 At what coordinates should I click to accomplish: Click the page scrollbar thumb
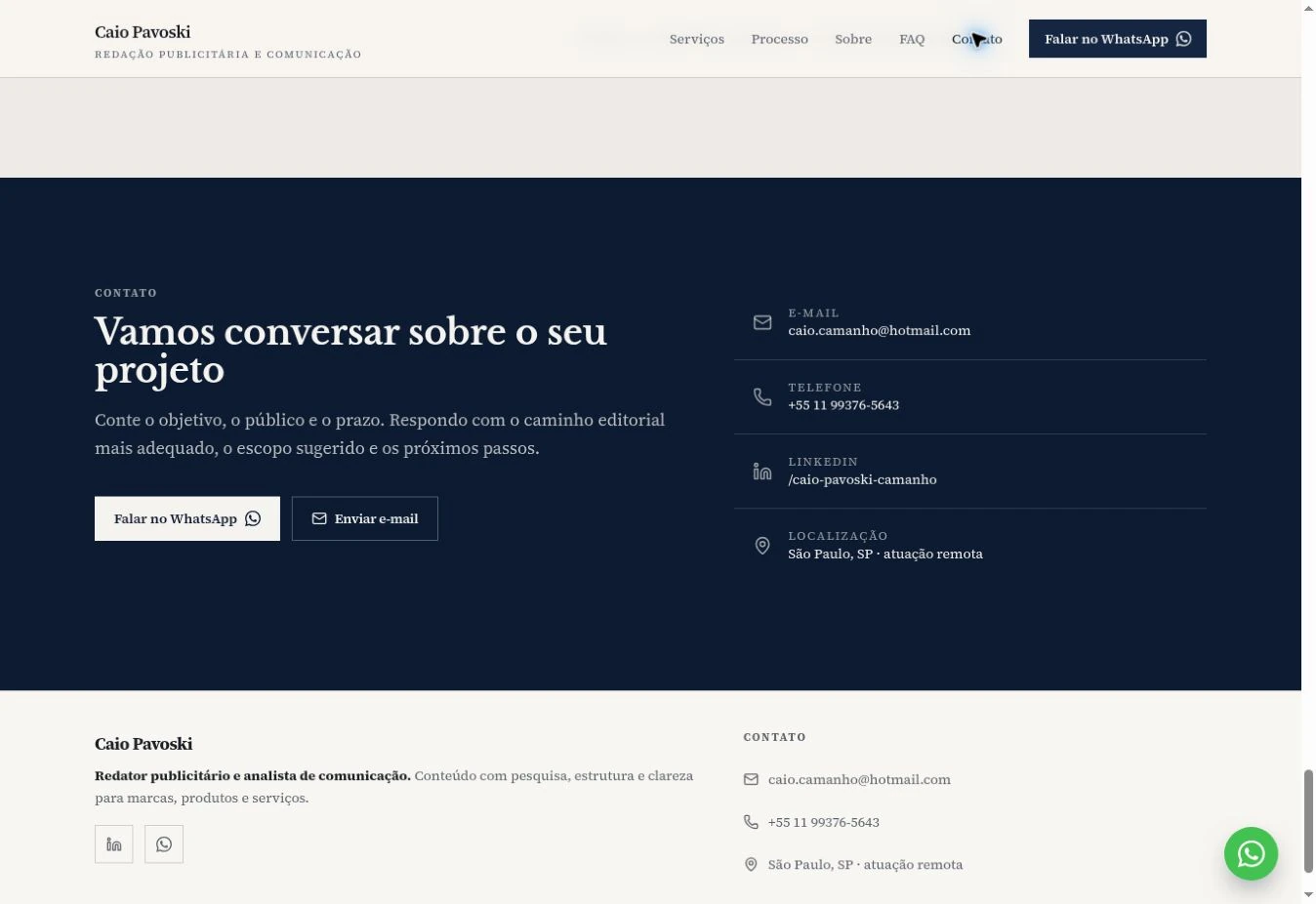[1308, 821]
